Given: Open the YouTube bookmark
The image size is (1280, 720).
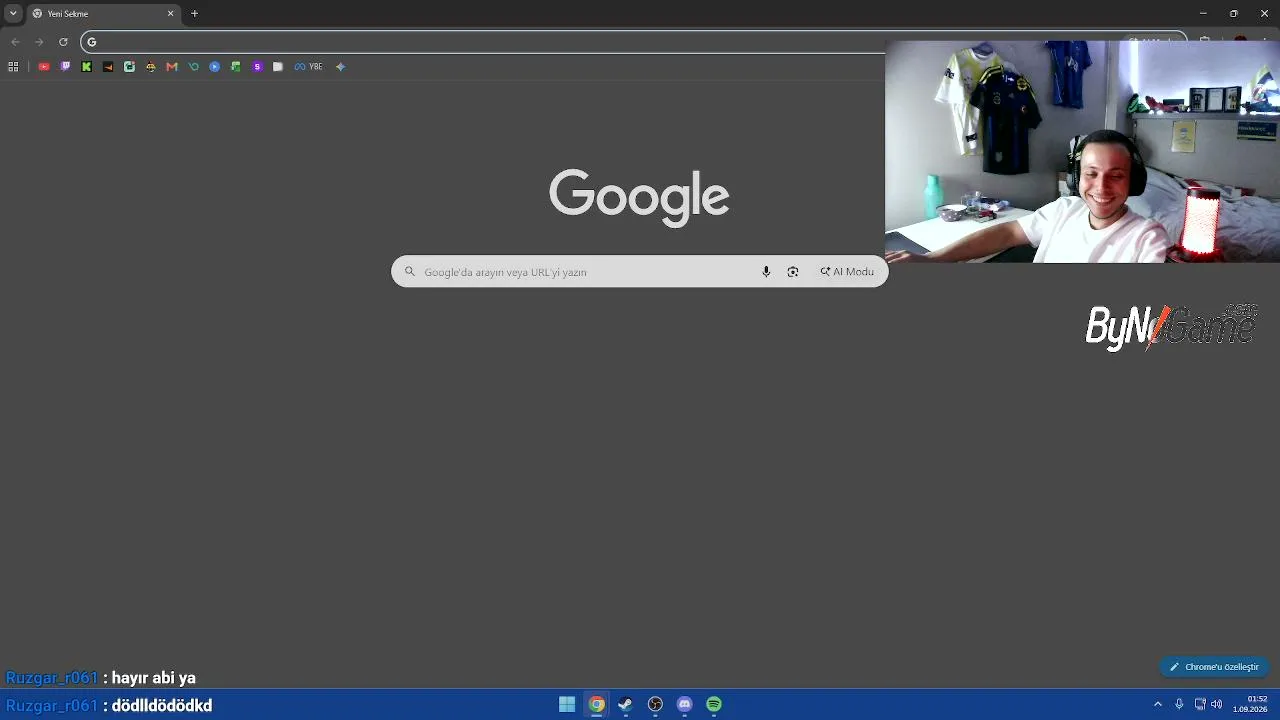Looking at the screenshot, I should click(x=44, y=67).
